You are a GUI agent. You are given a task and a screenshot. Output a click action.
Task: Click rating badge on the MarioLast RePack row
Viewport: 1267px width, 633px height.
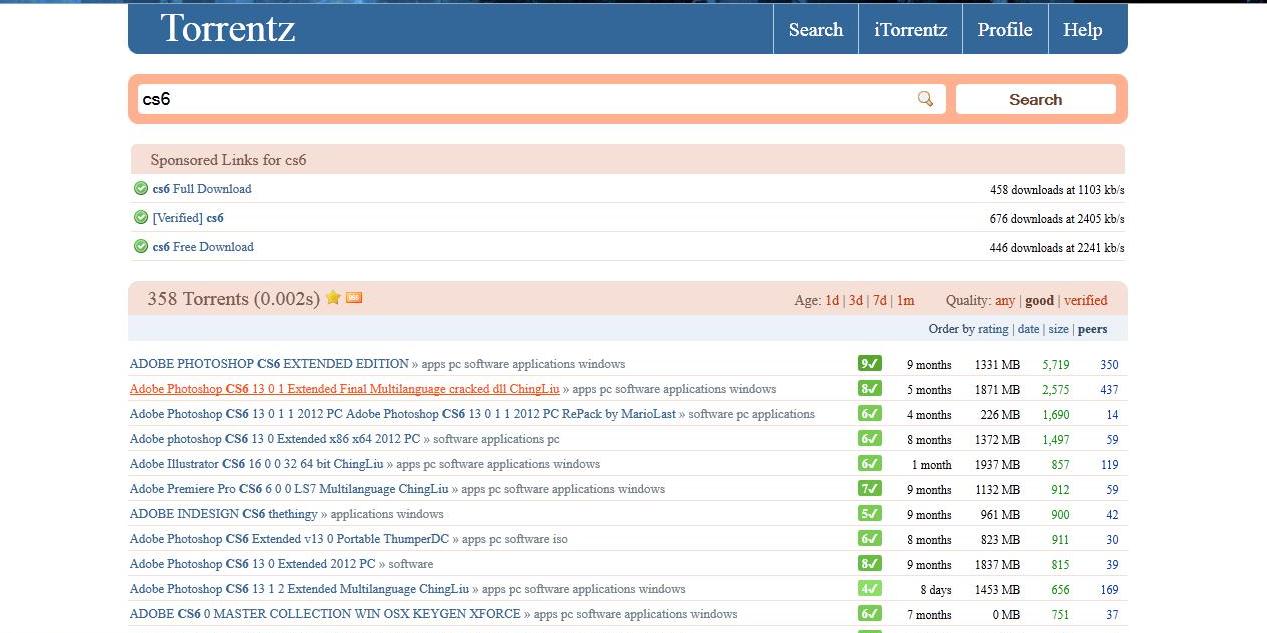point(869,414)
